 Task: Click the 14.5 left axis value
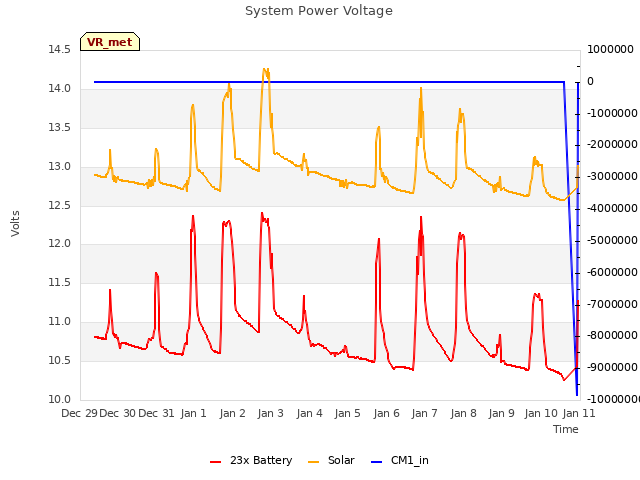click(60, 50)
